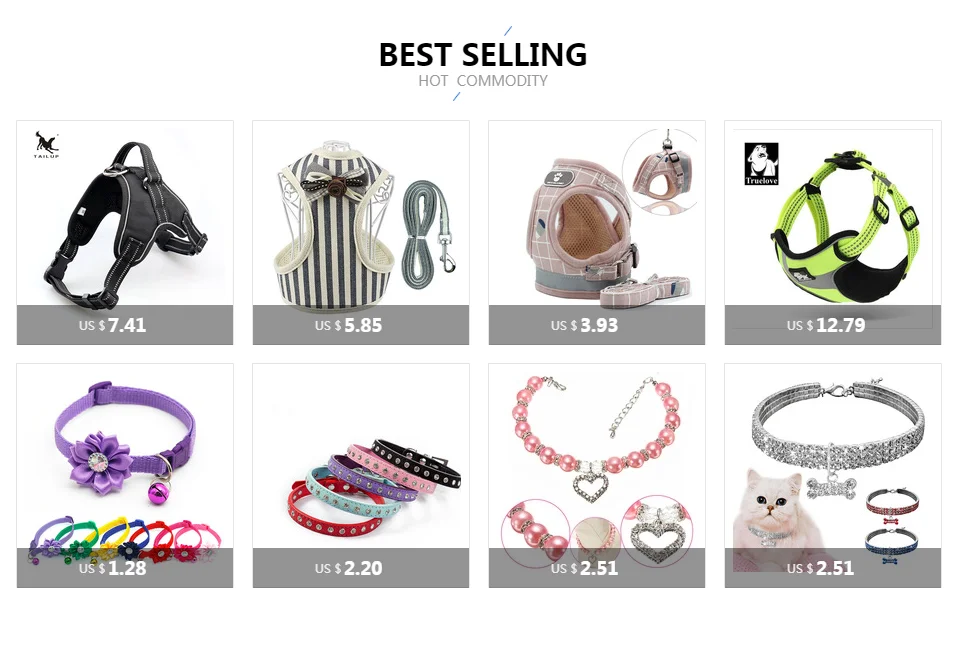Open the black TAILUP dog harness product
The width and height of the screenshot is (958, 646).
coord(125,232)
